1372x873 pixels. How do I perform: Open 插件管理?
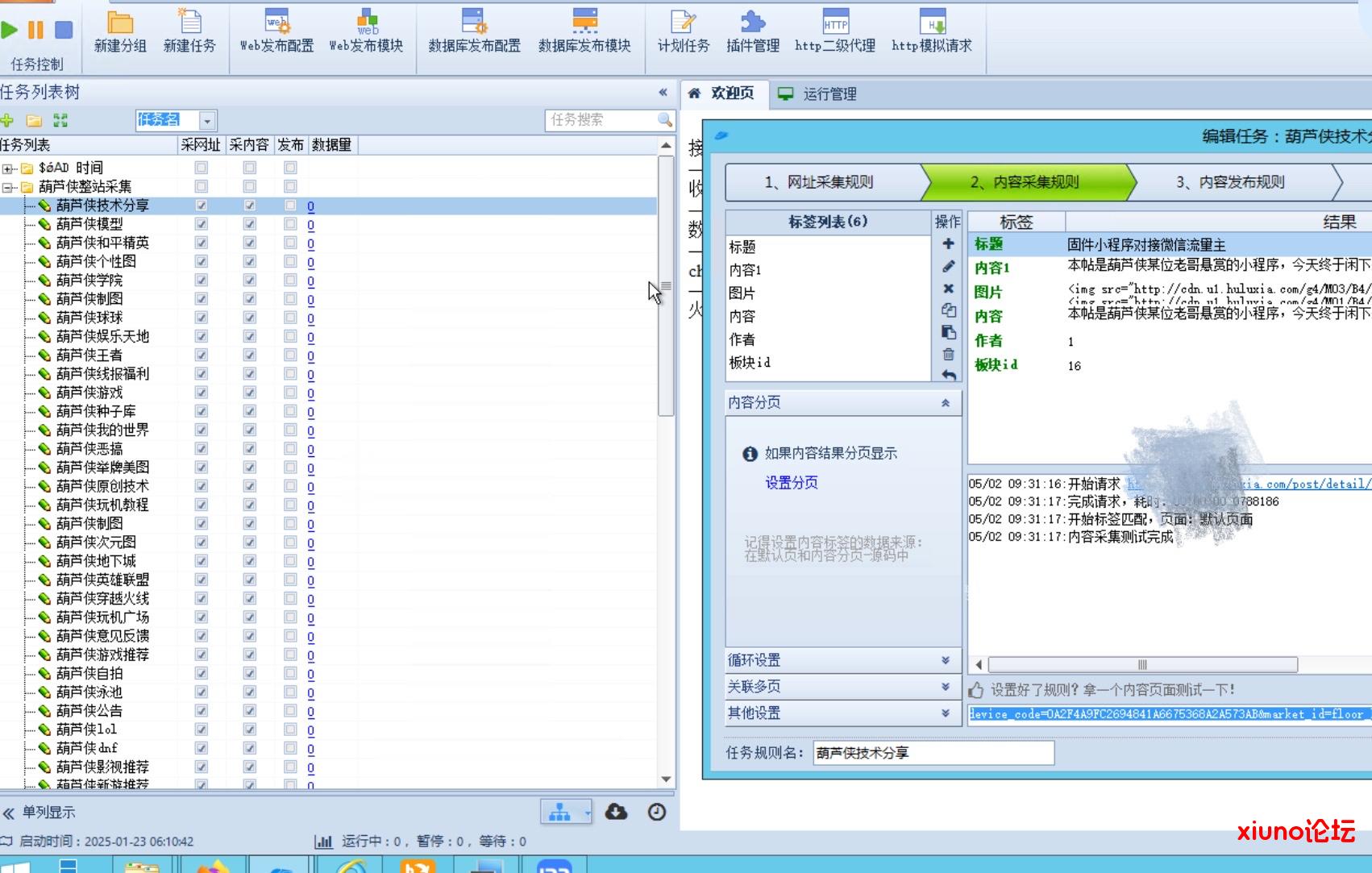point(753,31)
